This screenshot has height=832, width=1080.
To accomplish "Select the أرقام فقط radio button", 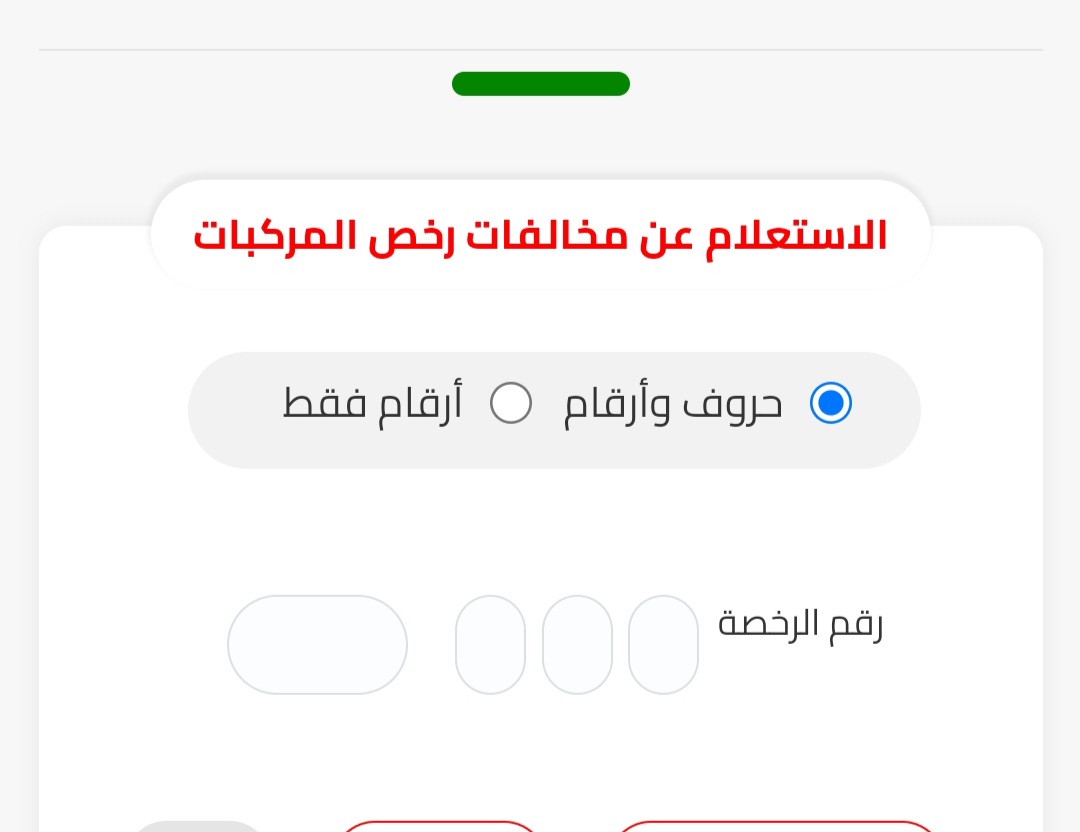I will coord(511,404).
